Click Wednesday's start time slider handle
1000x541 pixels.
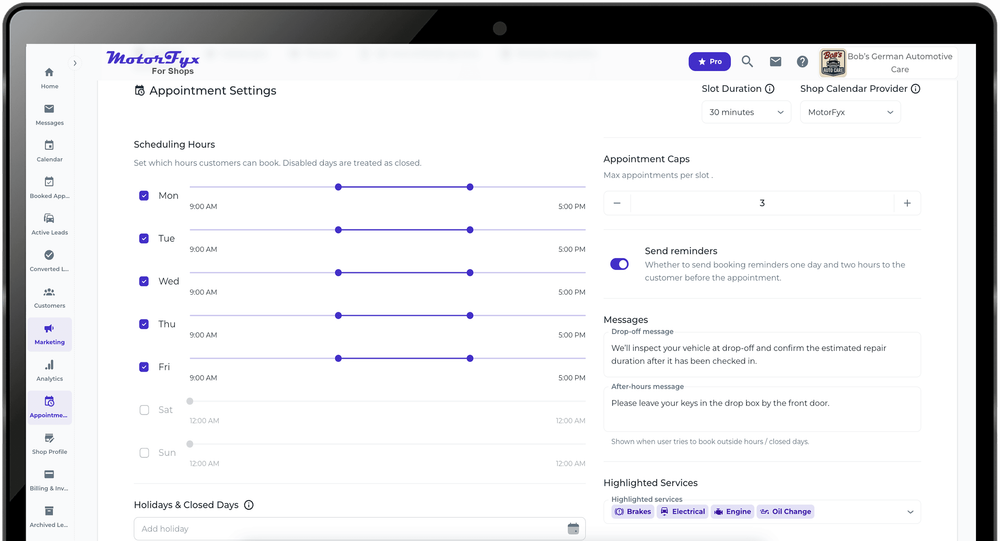click(338, 272)
